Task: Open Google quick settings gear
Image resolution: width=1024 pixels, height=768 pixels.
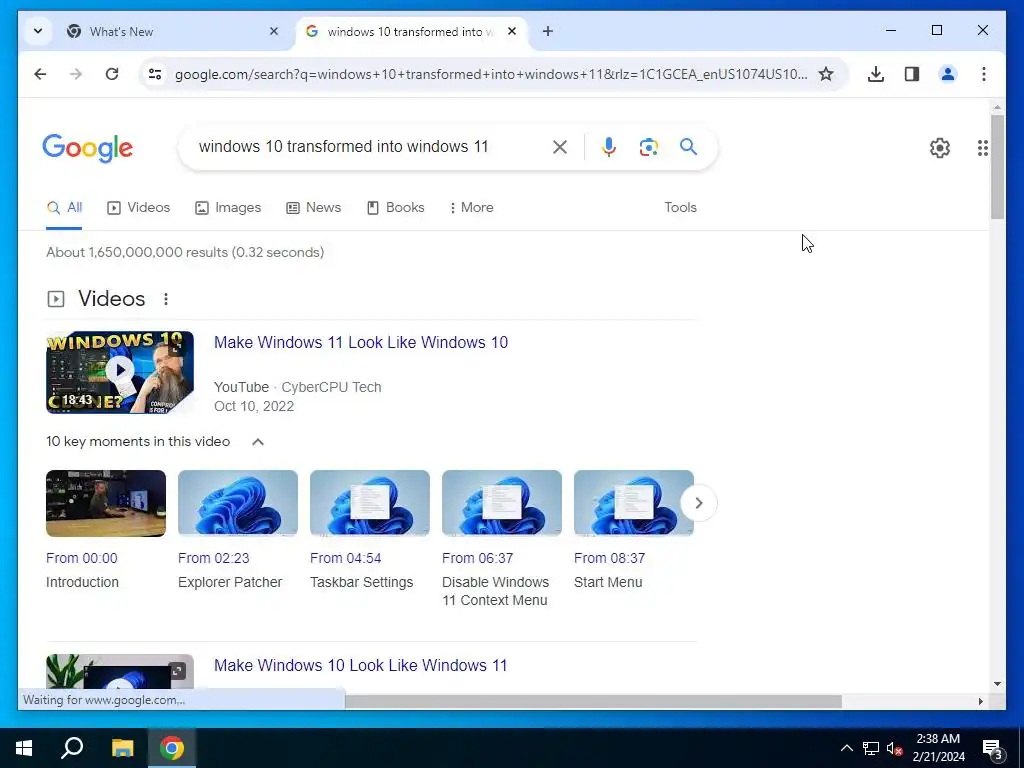Action: pos(940,148)
